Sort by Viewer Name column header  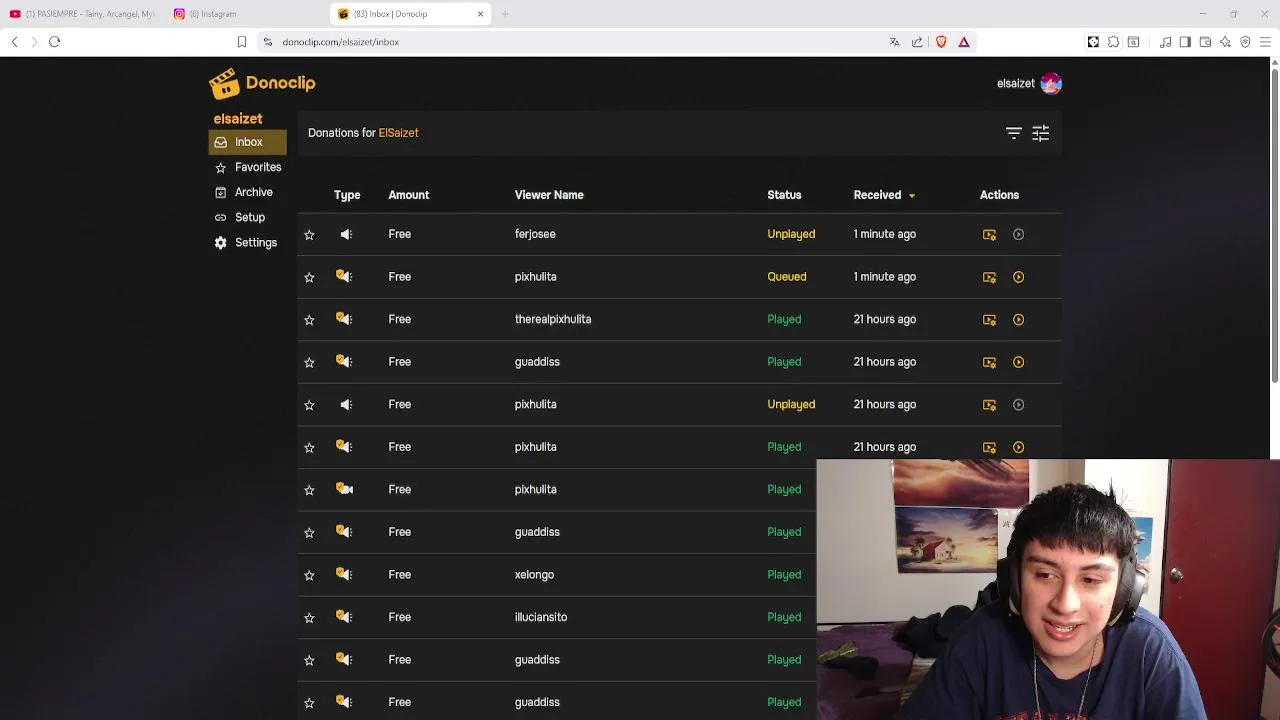coord(549,195)
